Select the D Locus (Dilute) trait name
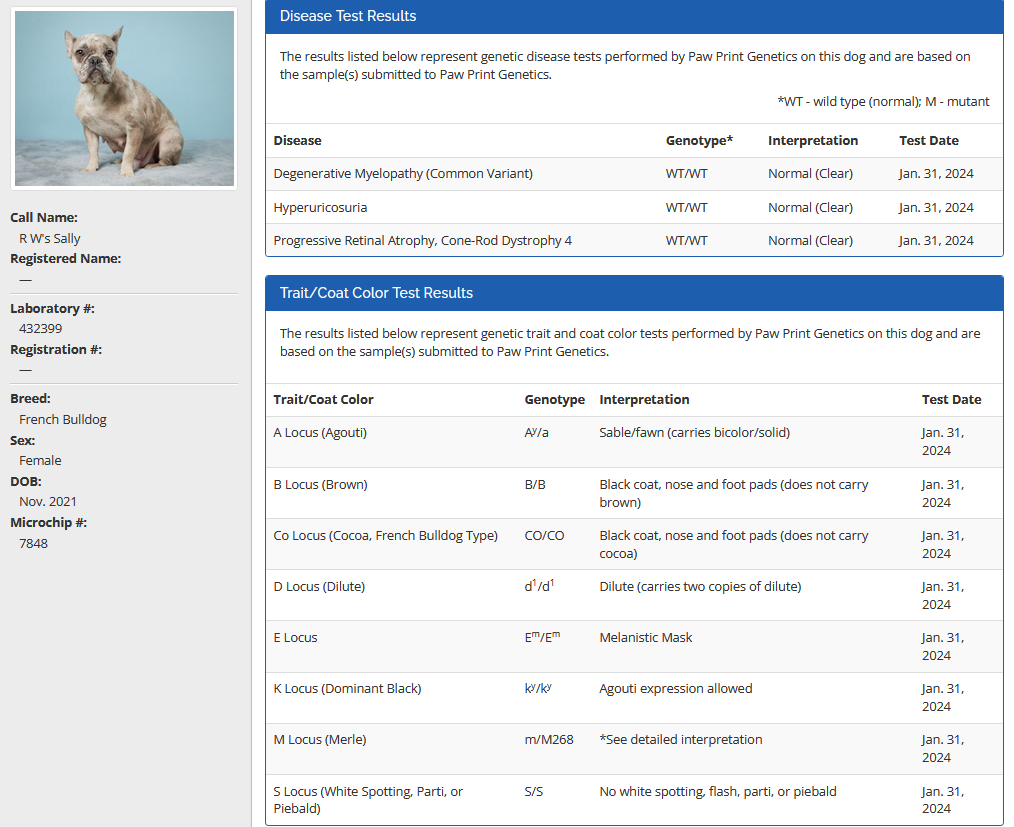This screenshot has height=827, width=1014. (x=319, y=587)
